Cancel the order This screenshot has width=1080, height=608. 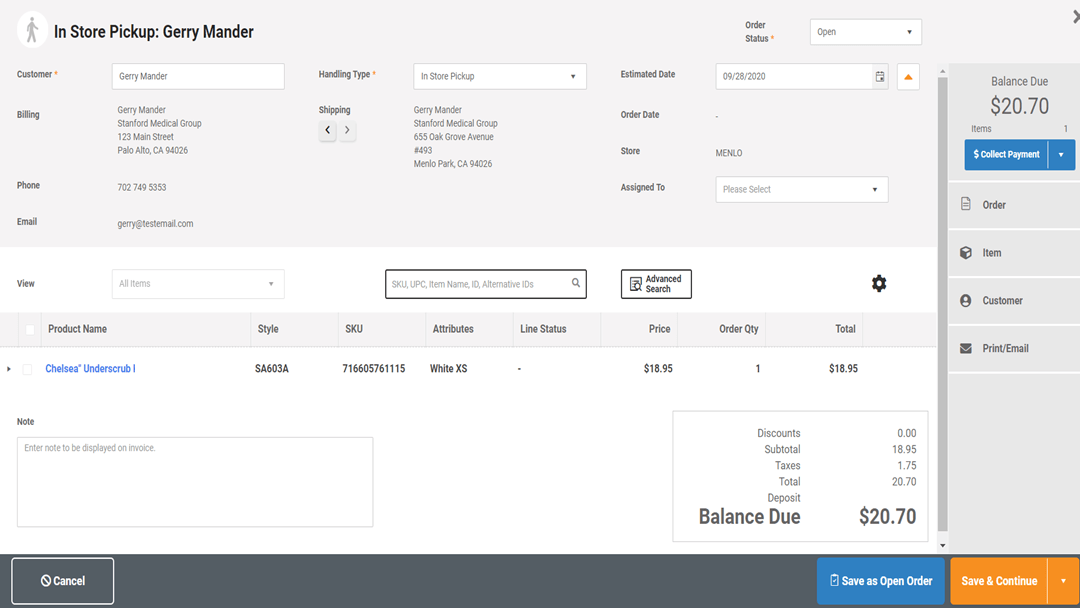click(63, 580)
